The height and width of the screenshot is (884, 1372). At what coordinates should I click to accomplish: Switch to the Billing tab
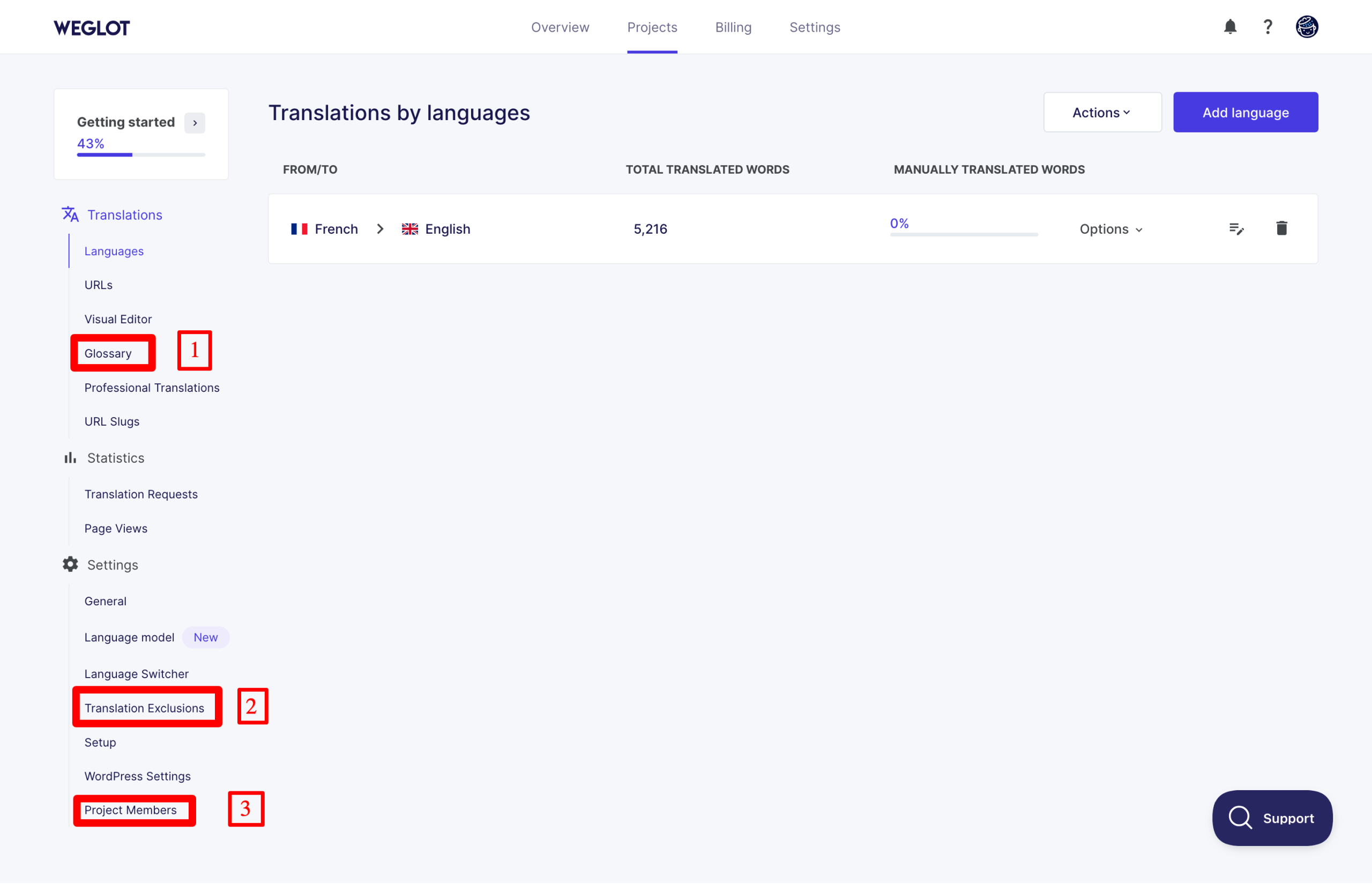pos(733,27)
